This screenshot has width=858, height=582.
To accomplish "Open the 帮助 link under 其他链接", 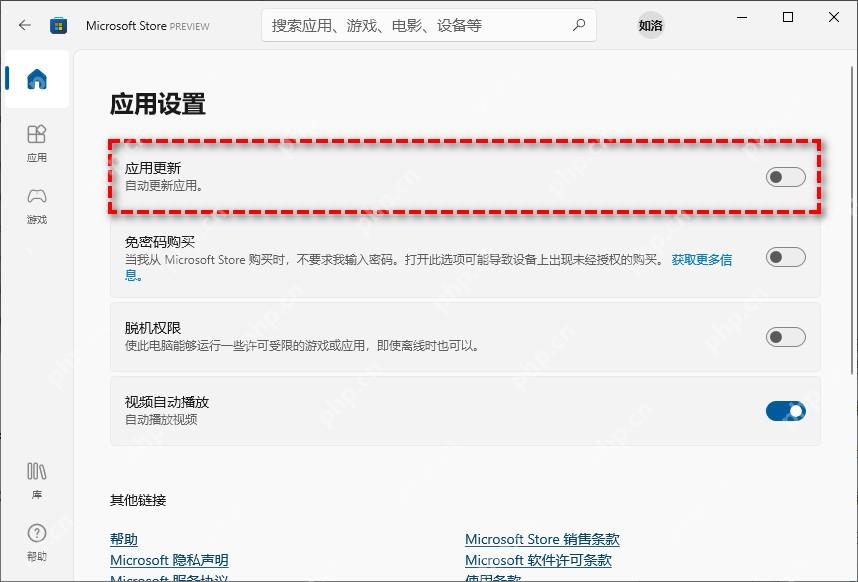I will coord(124,539).
